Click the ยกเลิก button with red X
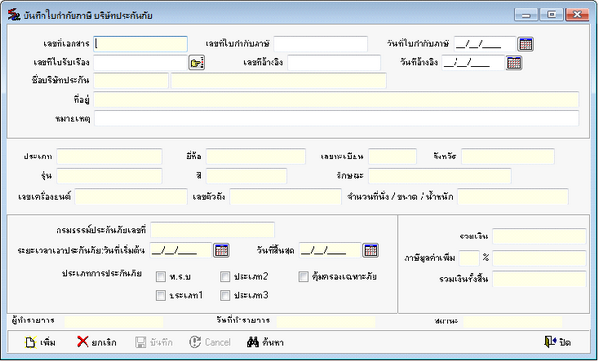The height and width of the screenshot is (362, 599). pos(97,342)
